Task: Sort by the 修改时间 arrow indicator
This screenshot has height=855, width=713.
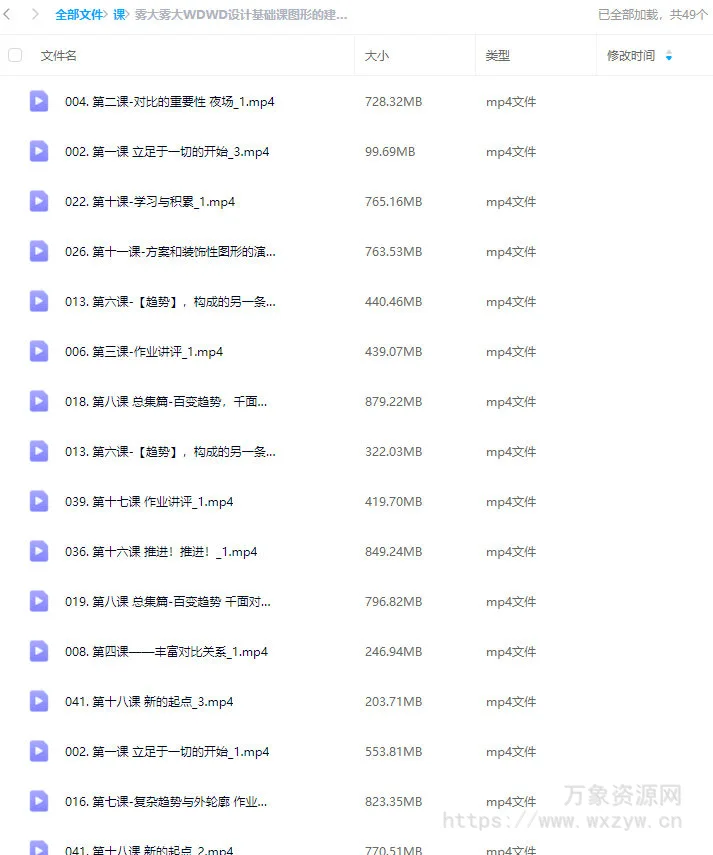Action: click(x=669, y=56)
